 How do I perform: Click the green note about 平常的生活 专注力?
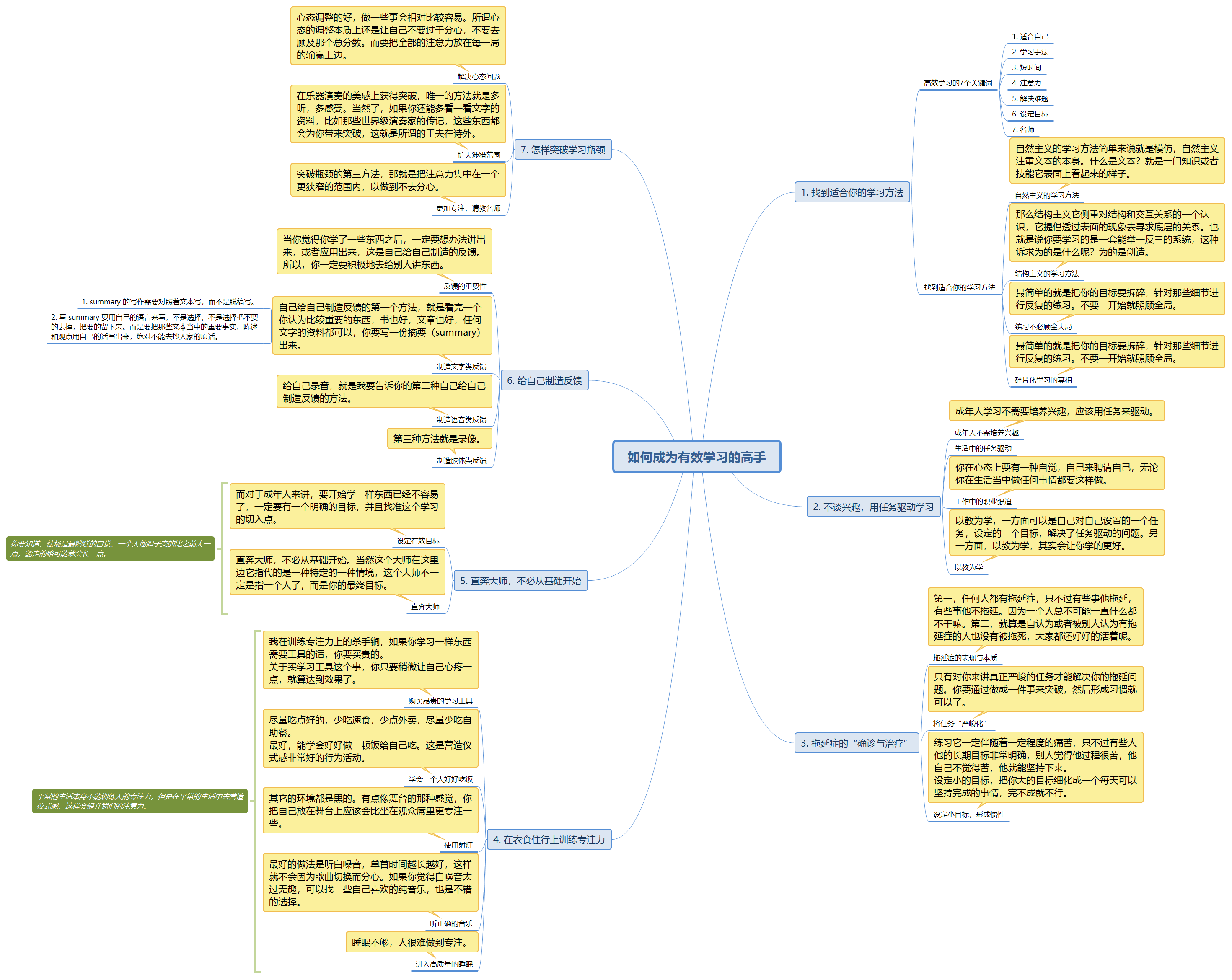[140, 801]
